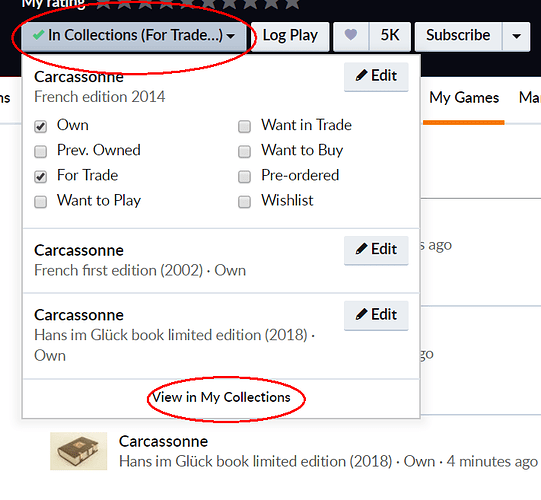
Task: Open the Subscribe dropdown arrow
Action: coord(516,36)
